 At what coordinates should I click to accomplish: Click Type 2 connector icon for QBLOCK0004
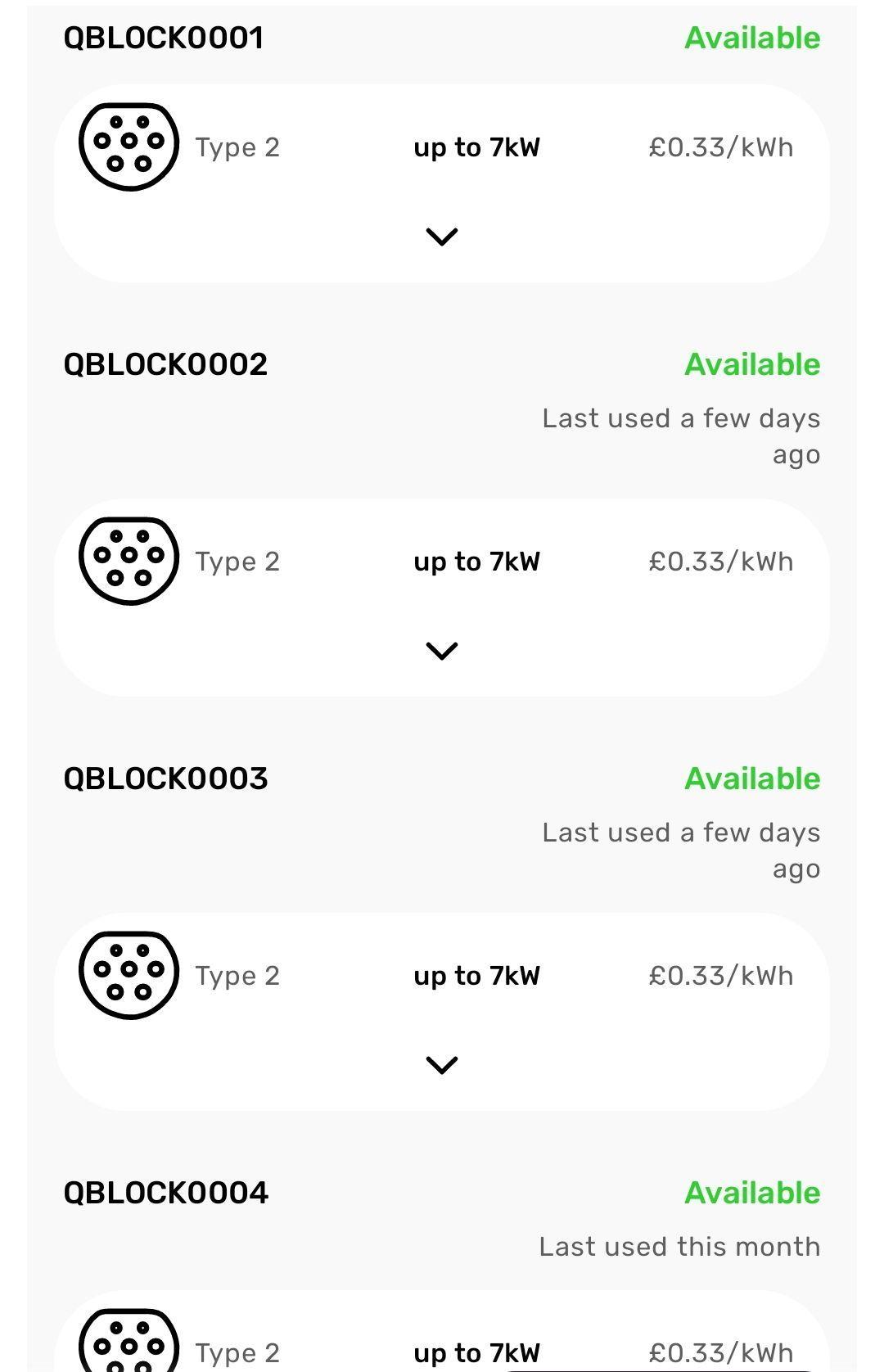tap(129, 1343)
